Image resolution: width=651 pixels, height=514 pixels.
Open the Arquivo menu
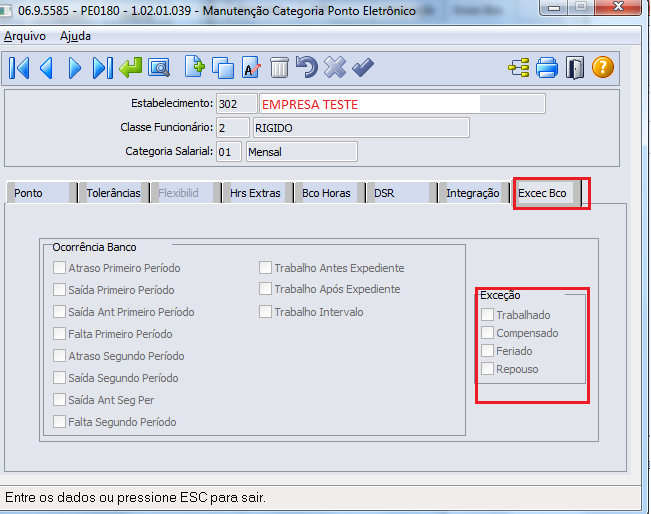(x=25, y=36)
